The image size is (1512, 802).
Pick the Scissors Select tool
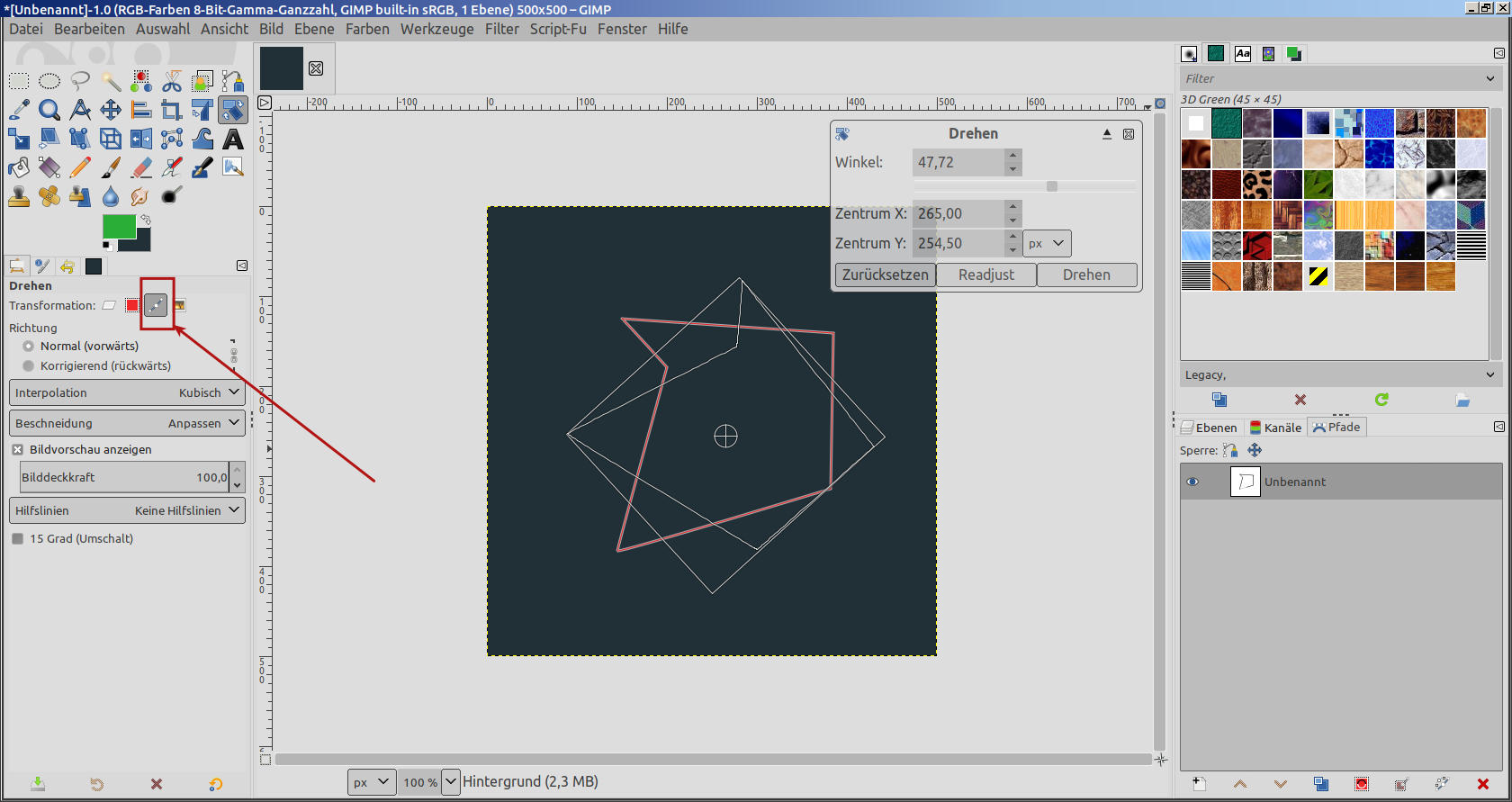[172, 82]
